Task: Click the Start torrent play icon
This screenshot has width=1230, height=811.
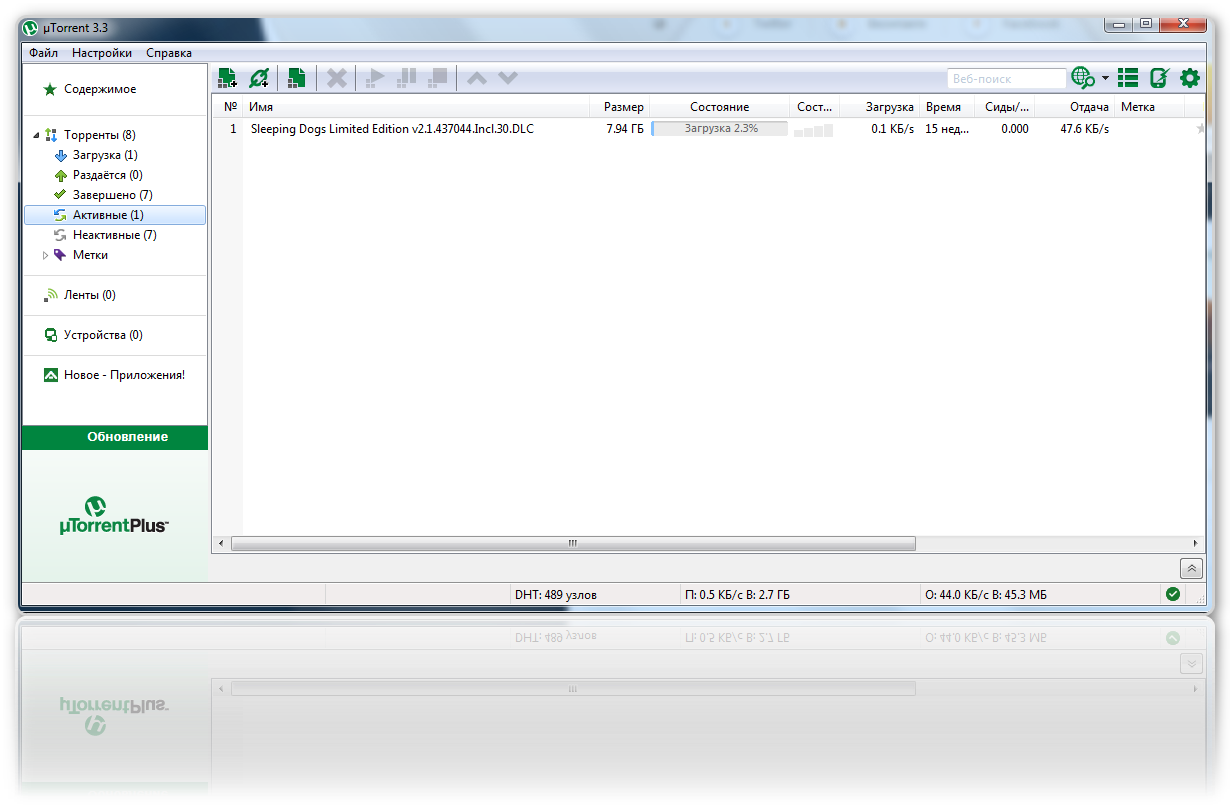Action: click(x=376, y=78)
